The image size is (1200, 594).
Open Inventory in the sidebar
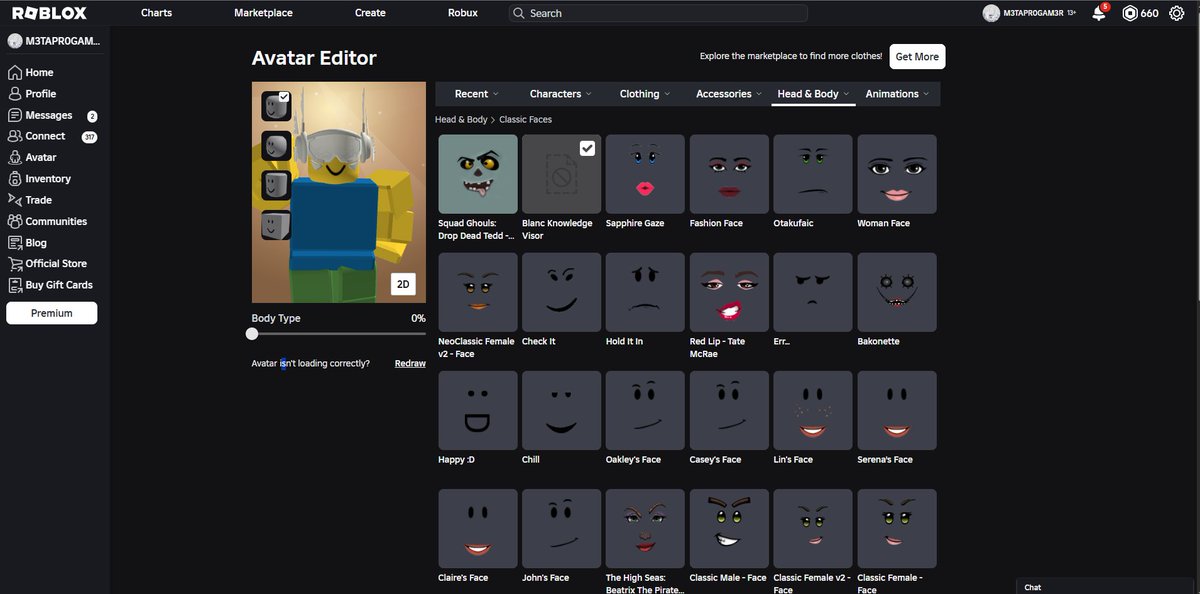(40, 179)
